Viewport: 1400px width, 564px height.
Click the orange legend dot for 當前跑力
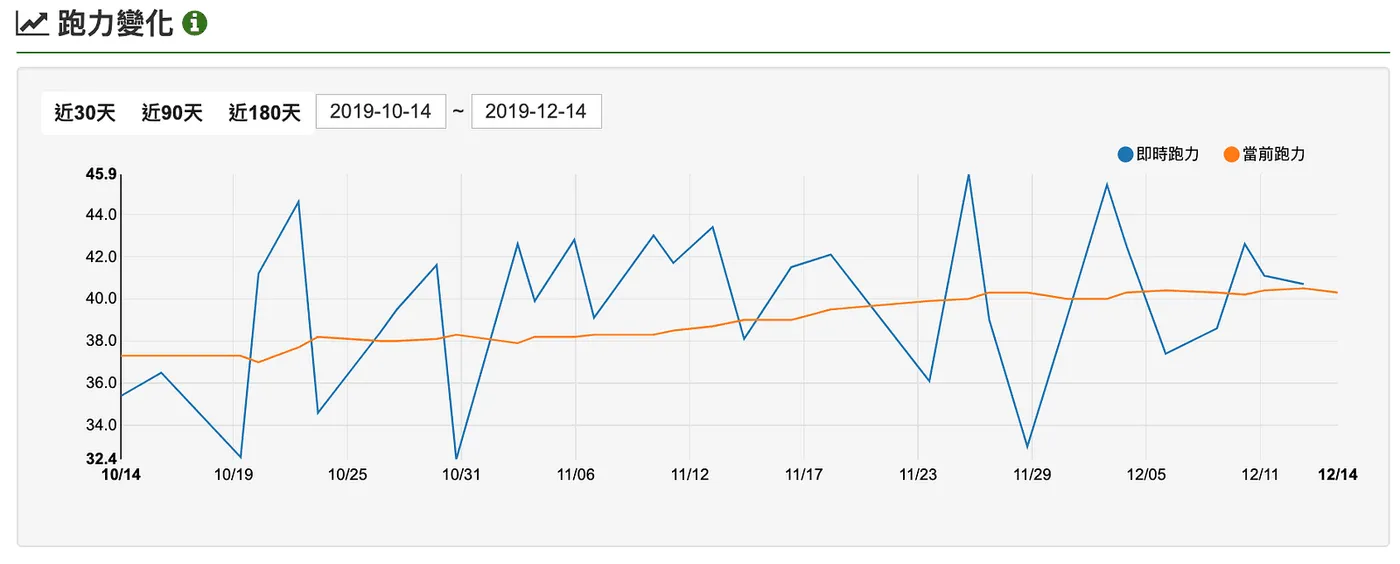pos(1232,154)
